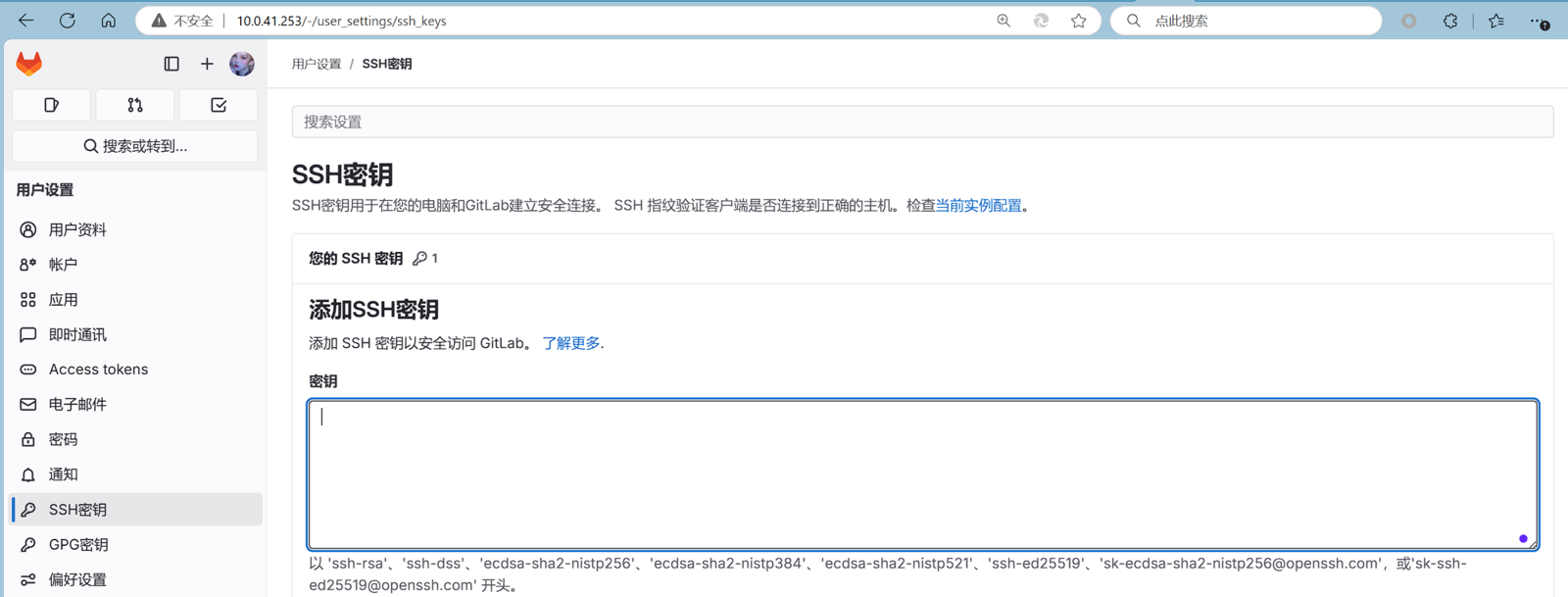Image resolution: width=1568 pixels, height=597 pixels.
Task: Click the 通知 bell icon
Action: point(28,474)
